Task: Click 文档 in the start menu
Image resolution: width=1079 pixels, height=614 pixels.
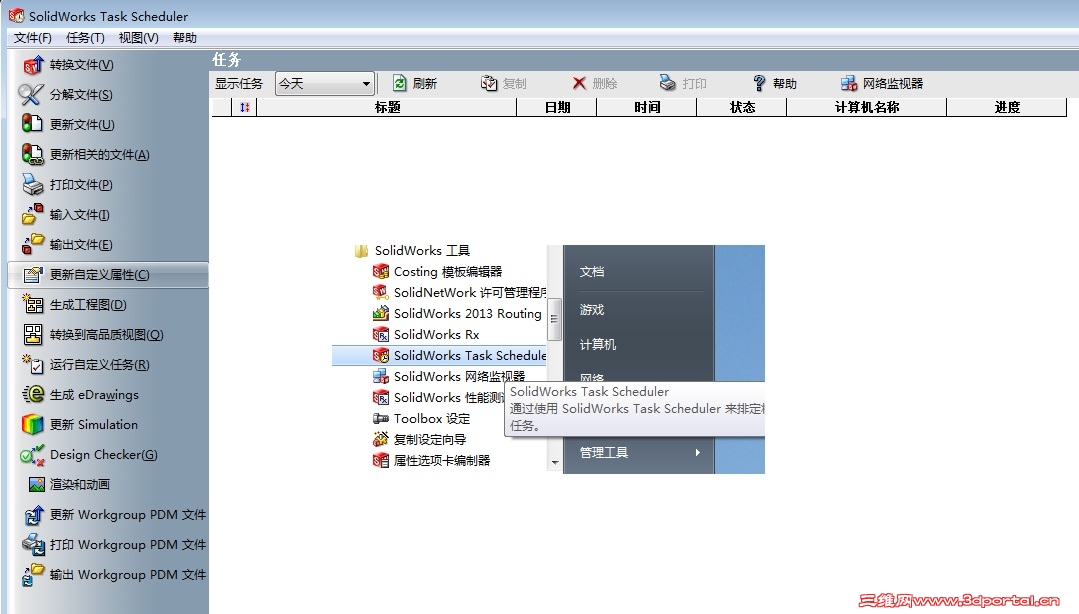Action: (592, 272)
